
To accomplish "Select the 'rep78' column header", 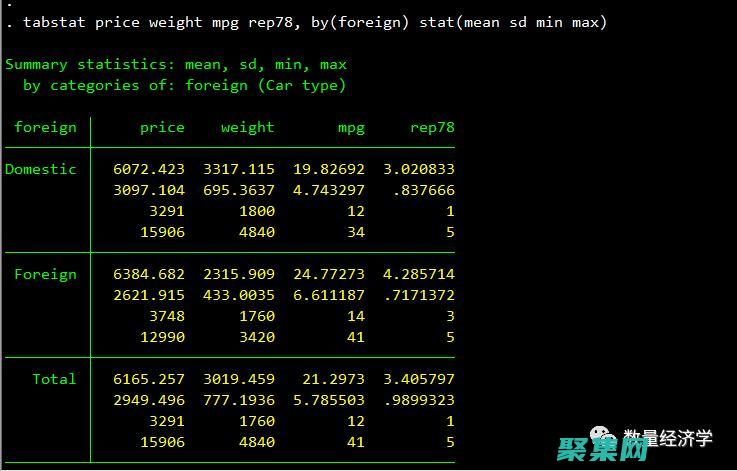I will tap(432, 127).
